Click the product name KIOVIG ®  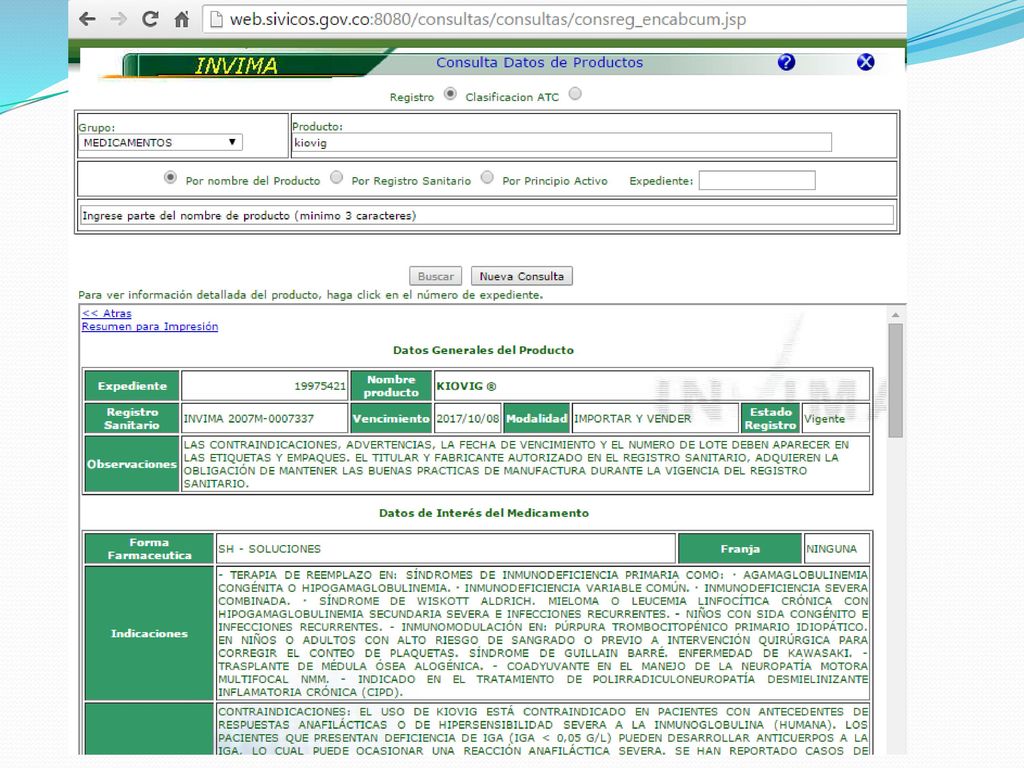(x=466, y=386)
